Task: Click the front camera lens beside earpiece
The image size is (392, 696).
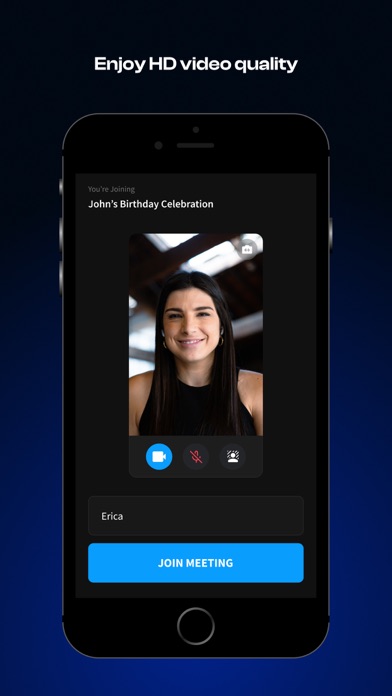Action: pyautogui.click(x=158, y=145)
